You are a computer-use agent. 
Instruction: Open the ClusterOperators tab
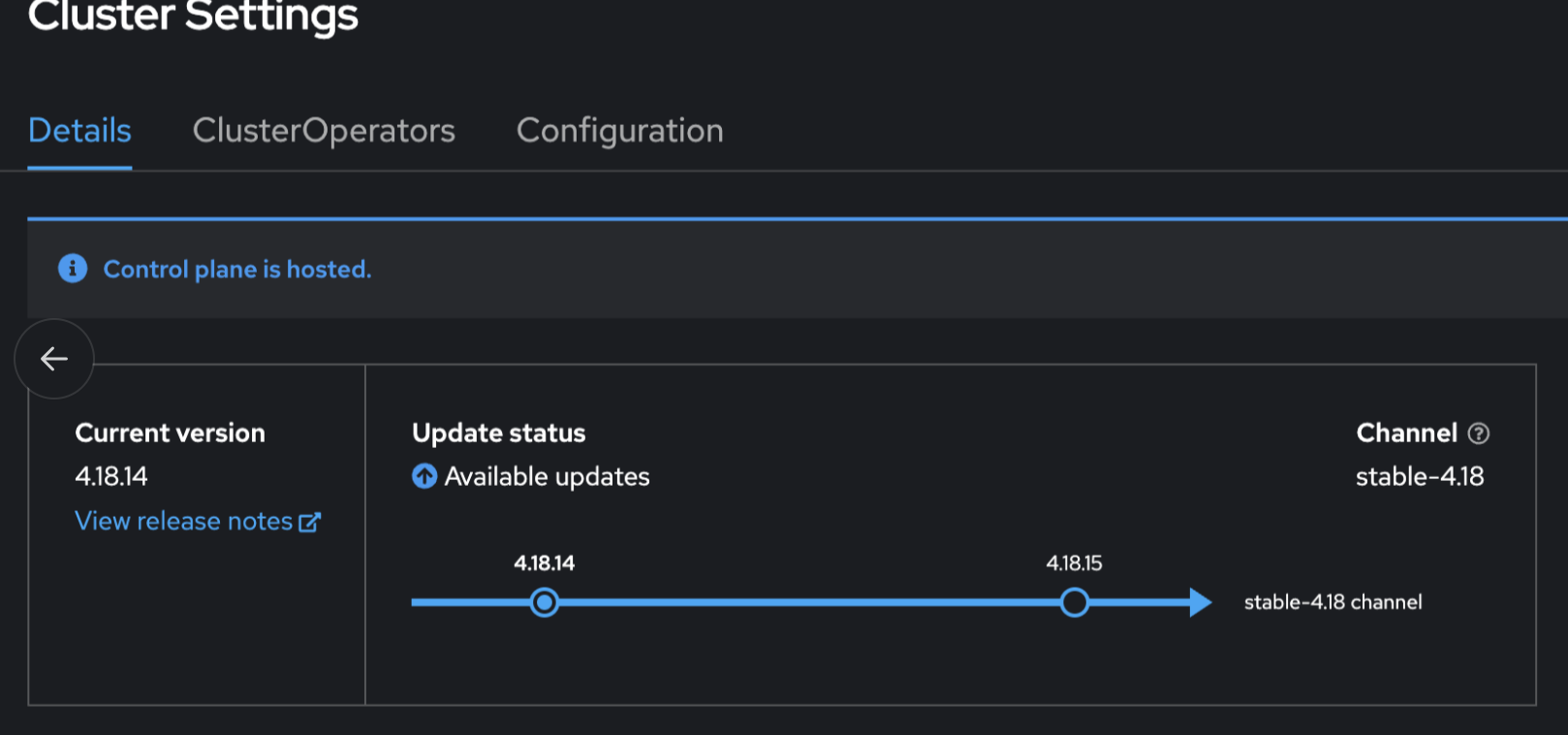324,131
